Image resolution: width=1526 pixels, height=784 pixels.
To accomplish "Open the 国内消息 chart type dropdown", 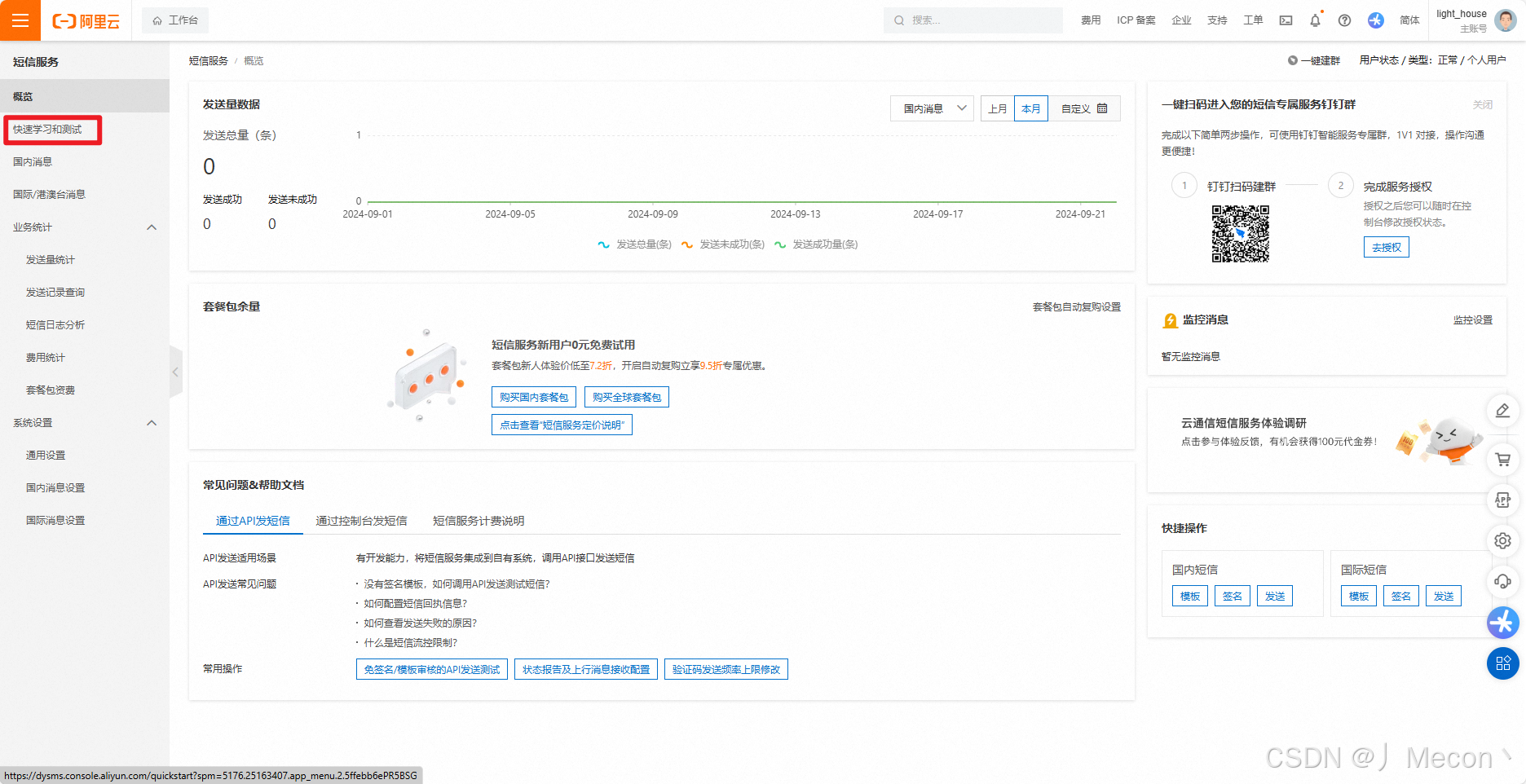I will click(931, 108).
